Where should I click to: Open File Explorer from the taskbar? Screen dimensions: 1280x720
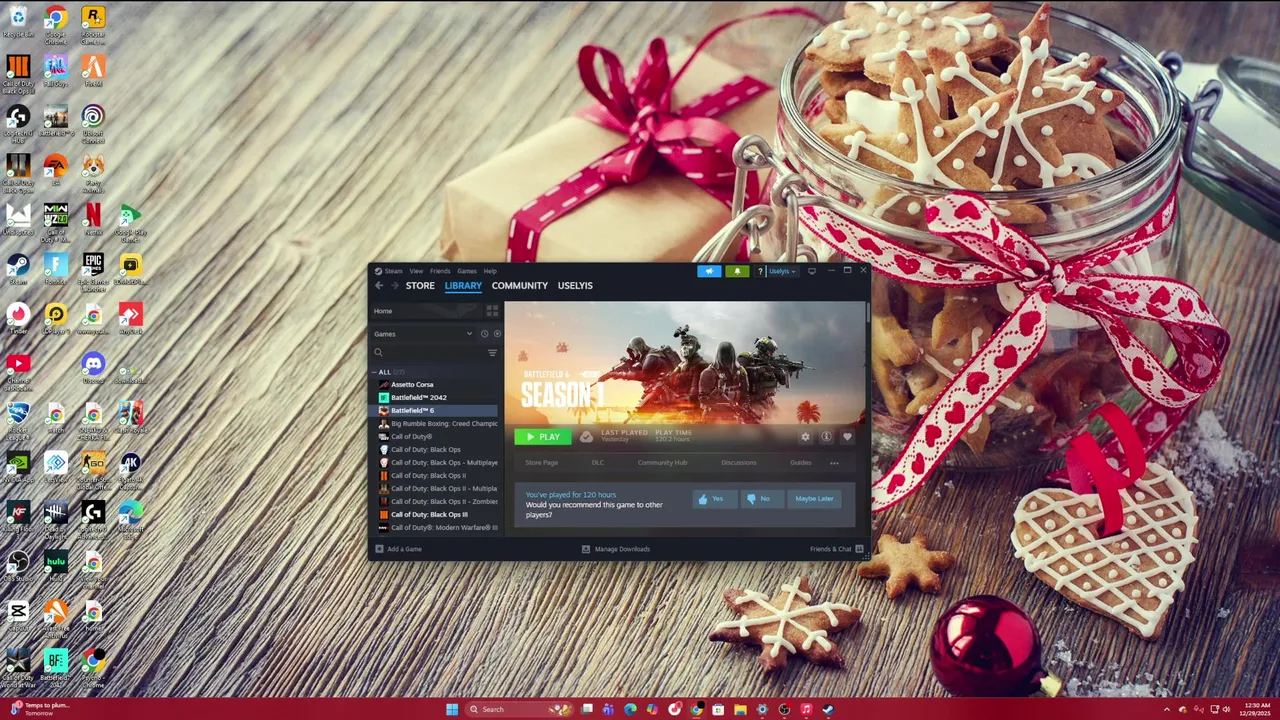pyautogui.click(x=740, y=709)
